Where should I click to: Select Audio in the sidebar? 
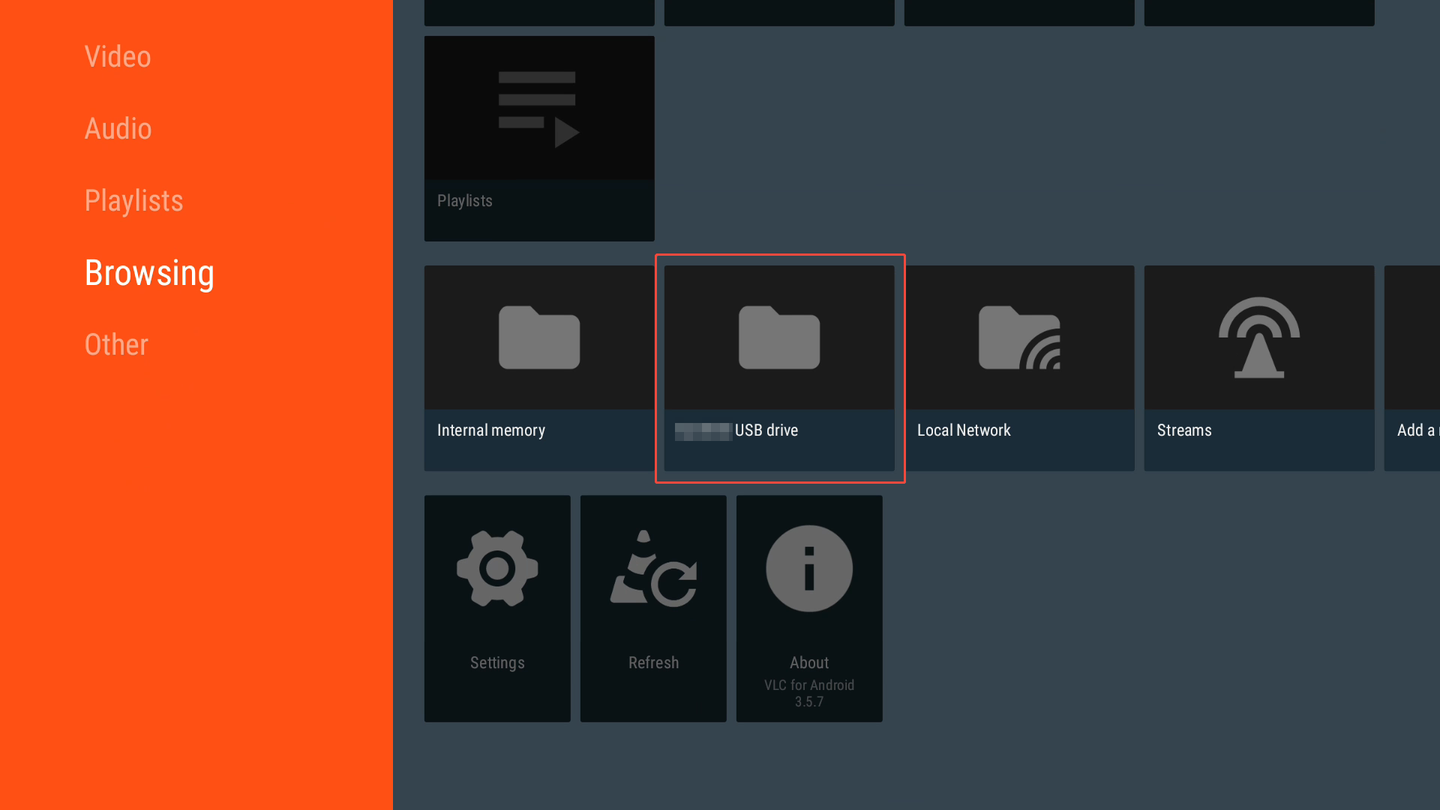118,129
